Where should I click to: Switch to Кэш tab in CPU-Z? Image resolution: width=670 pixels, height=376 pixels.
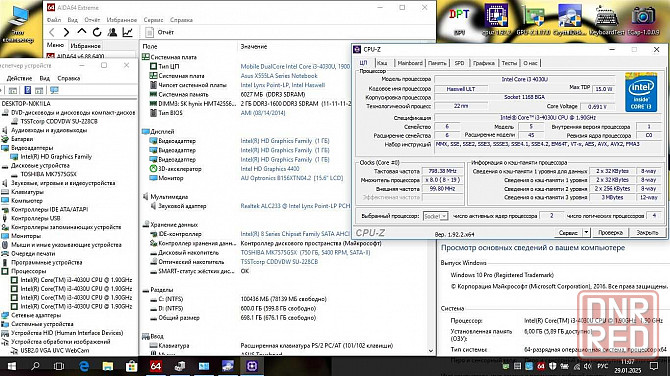(382, 63)
